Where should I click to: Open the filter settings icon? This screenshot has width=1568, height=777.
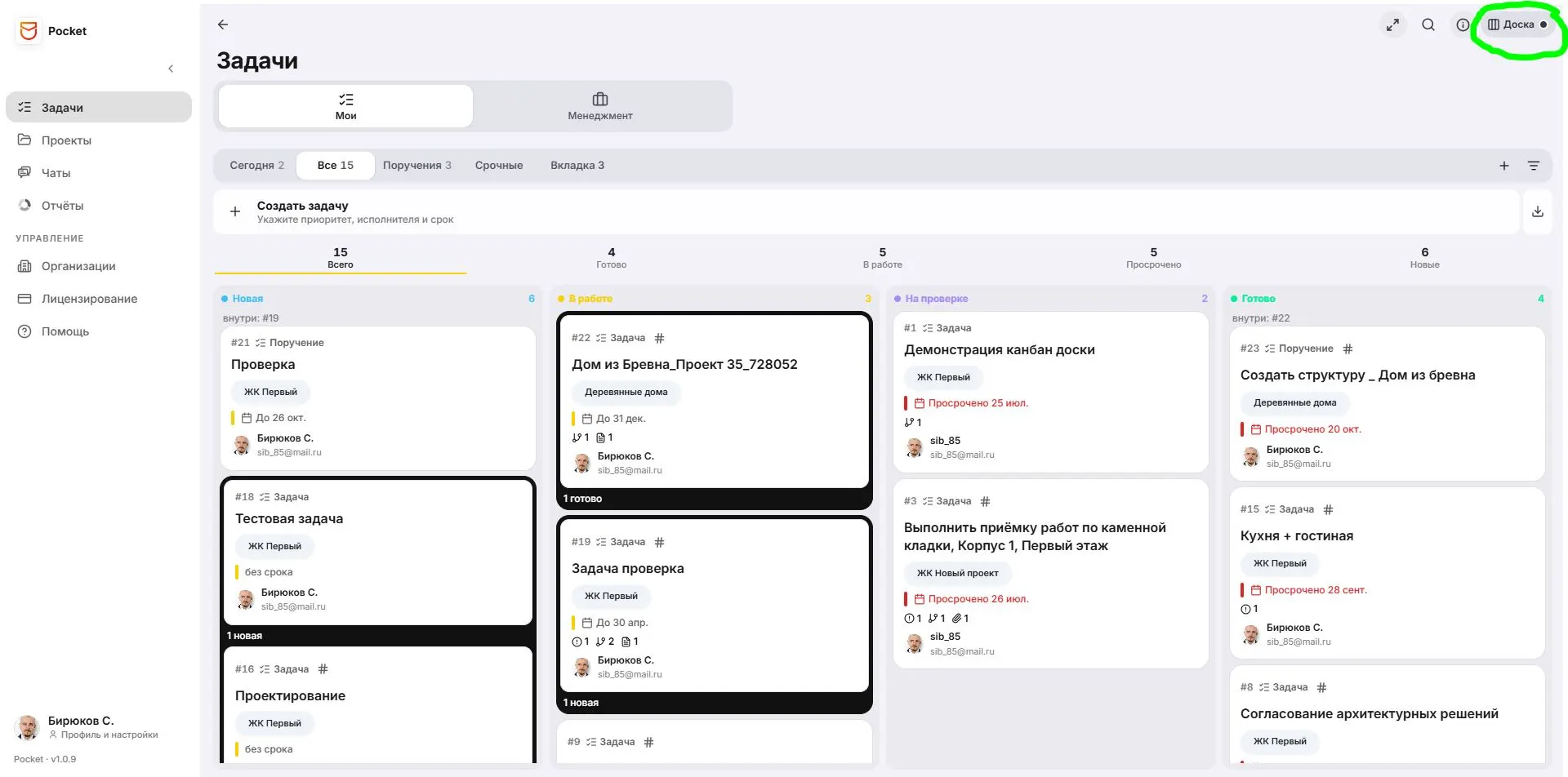coord(1534,166)
